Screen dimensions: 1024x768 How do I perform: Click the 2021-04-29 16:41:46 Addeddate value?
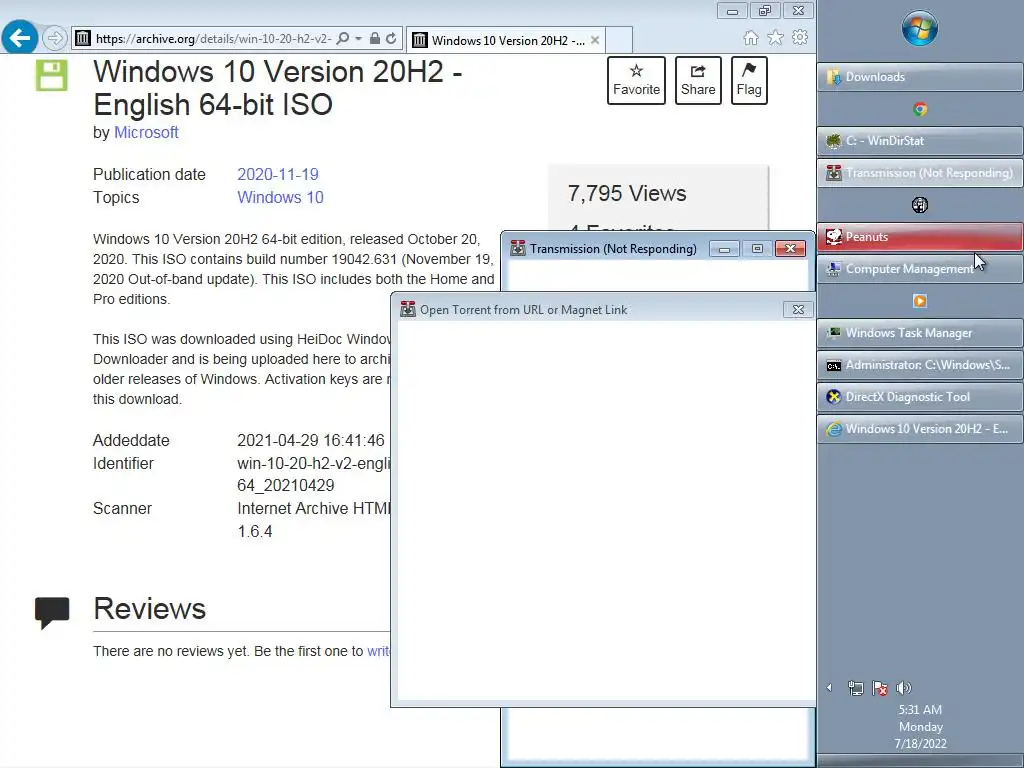(311, 441)
